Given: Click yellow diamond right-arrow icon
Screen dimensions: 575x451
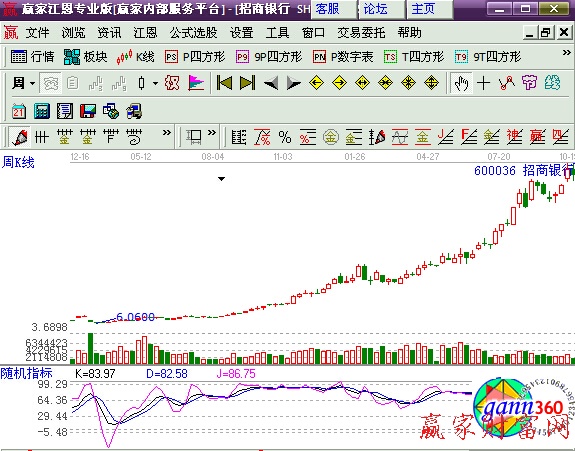Looking at the screenshot, I should coord(340,83).
